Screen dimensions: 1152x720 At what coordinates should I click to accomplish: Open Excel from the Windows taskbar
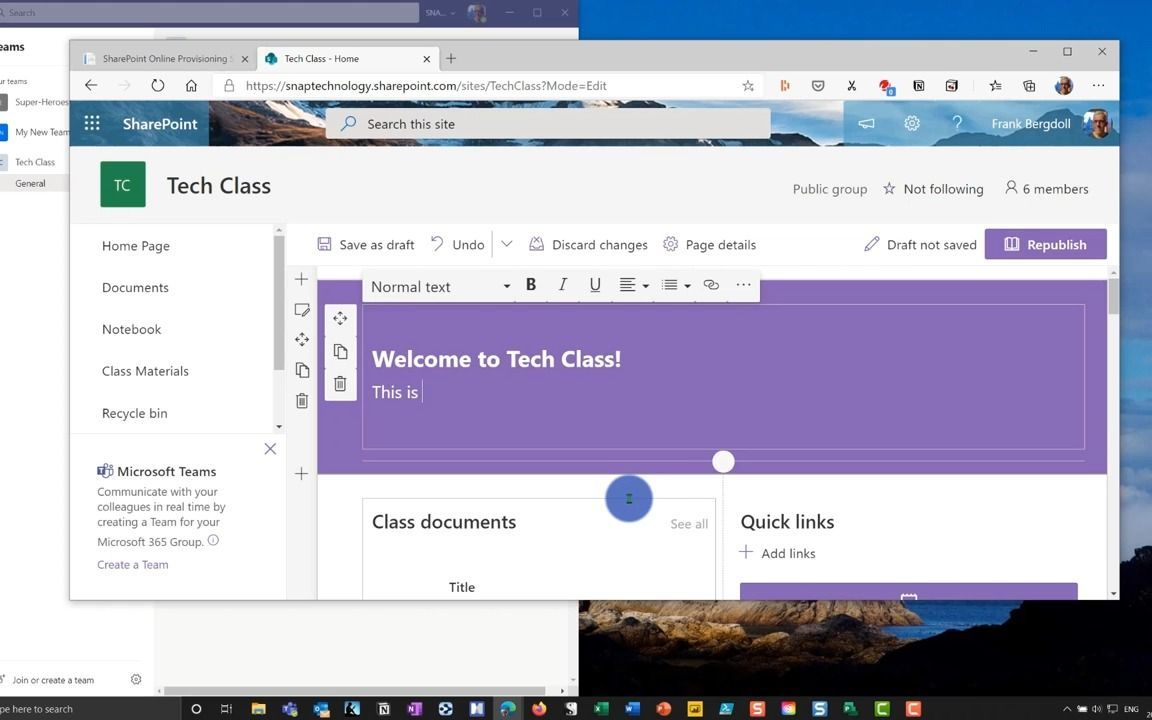pyautogui.click(x=602, y=709)
